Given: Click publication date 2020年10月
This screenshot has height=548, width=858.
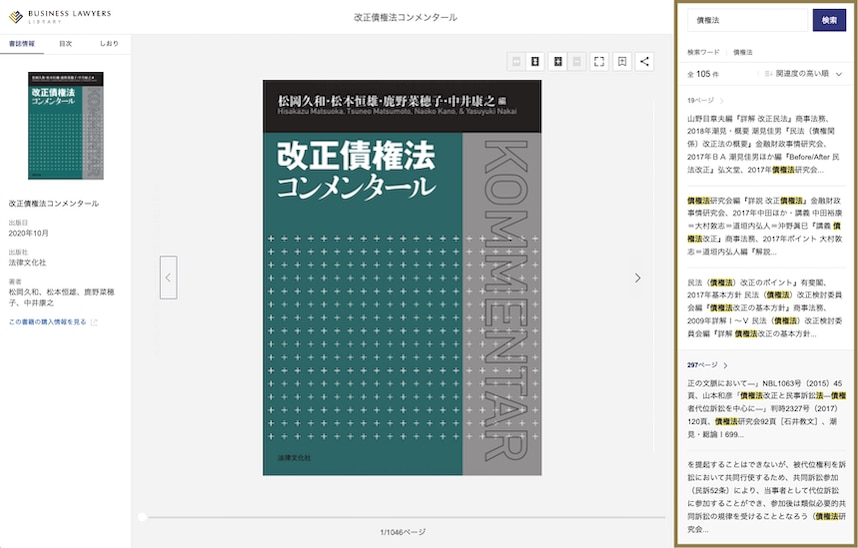Looking at the screenshot, I should [x=28, y=233].
